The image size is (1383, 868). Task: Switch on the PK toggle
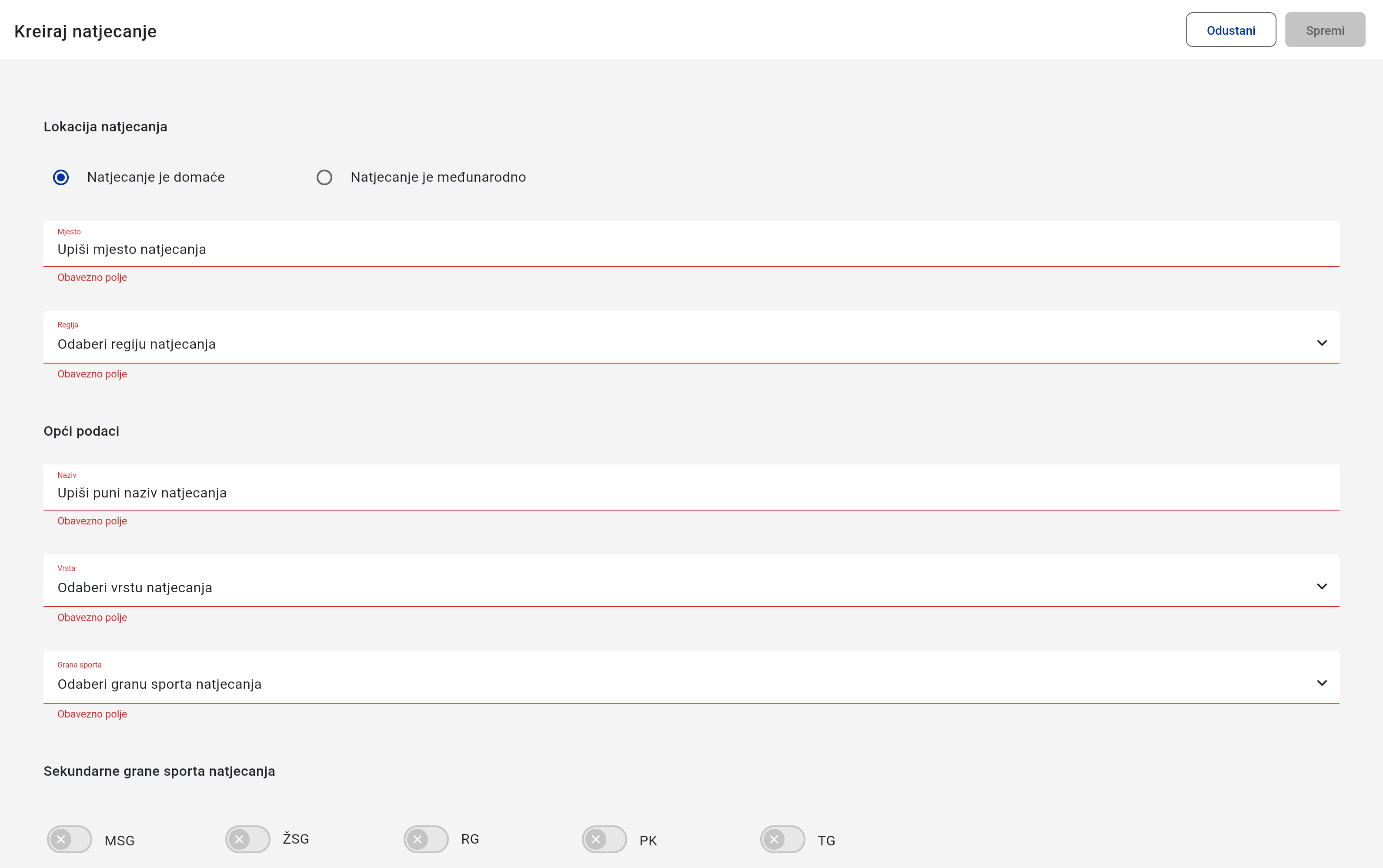604,839
